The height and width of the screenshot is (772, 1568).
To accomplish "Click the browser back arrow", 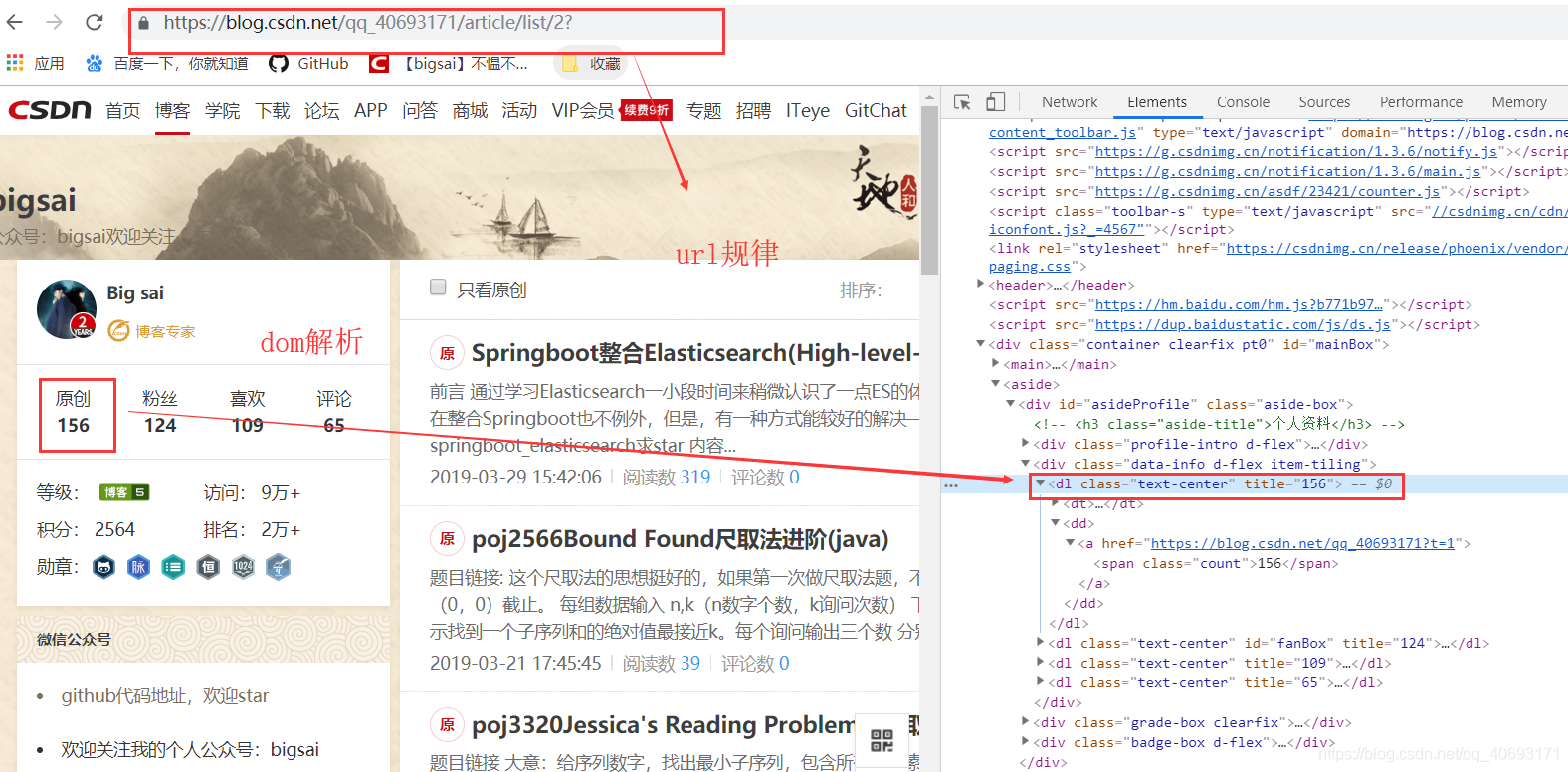I will [15, 22].
